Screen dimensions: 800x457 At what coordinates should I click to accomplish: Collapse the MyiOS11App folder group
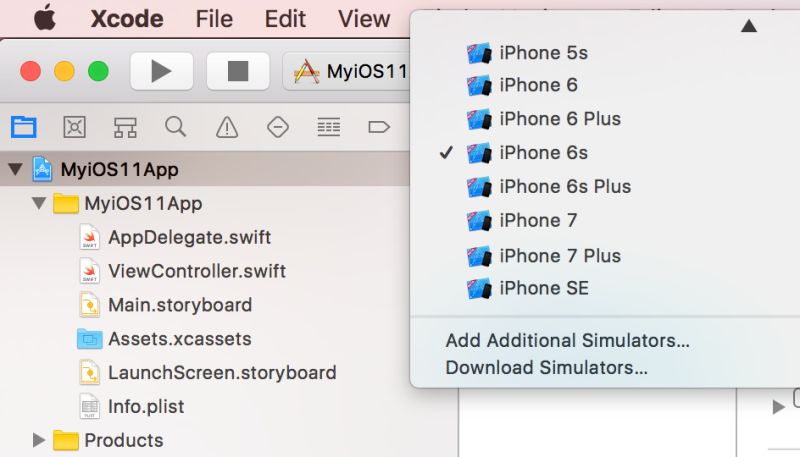click(x=39, y=203)
